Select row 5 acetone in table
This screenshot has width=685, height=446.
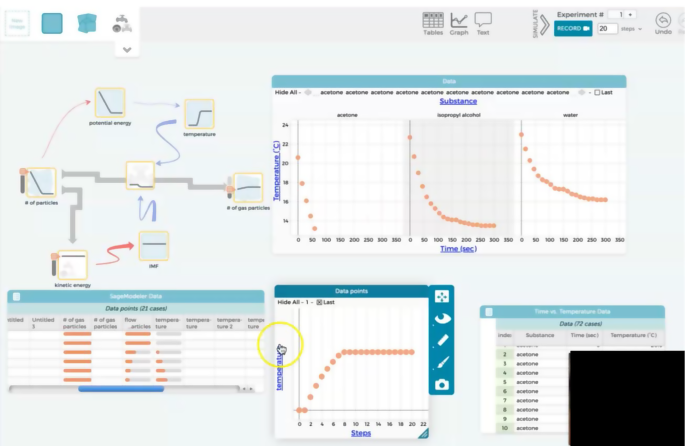[533, 382]
